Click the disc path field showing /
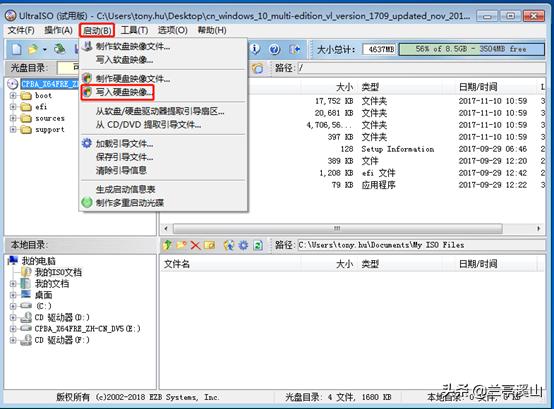The width and height of the screenshot is (554, 409). [421, 68]
